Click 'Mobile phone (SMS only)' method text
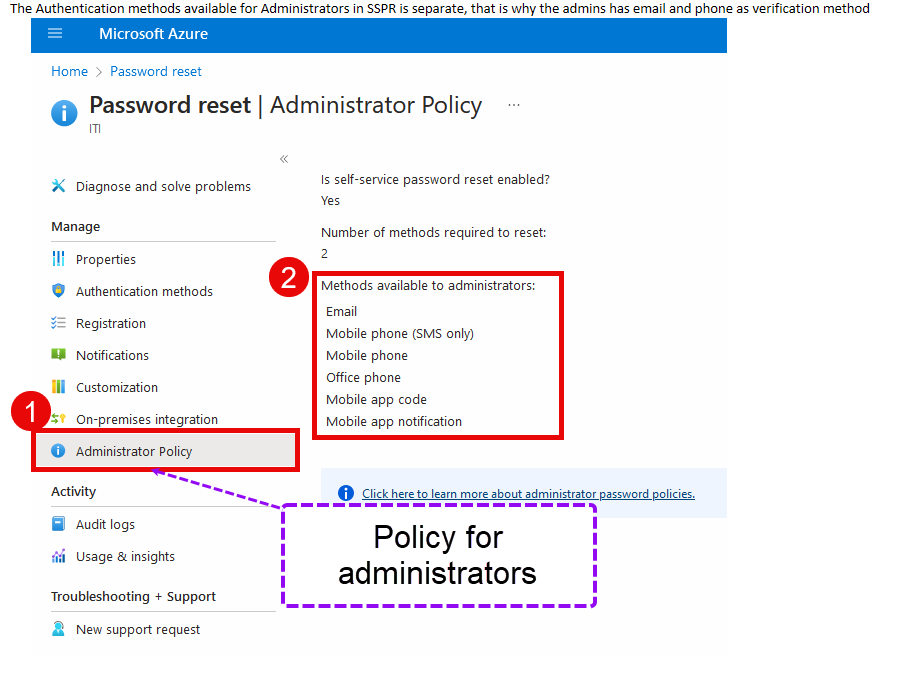 [x=400, y=334]
